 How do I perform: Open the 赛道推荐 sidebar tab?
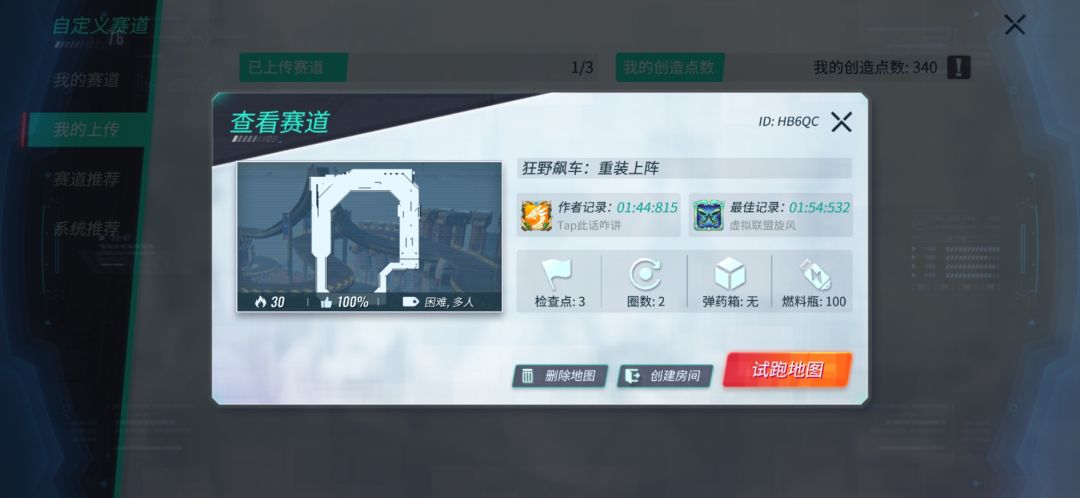click(86, 179)
